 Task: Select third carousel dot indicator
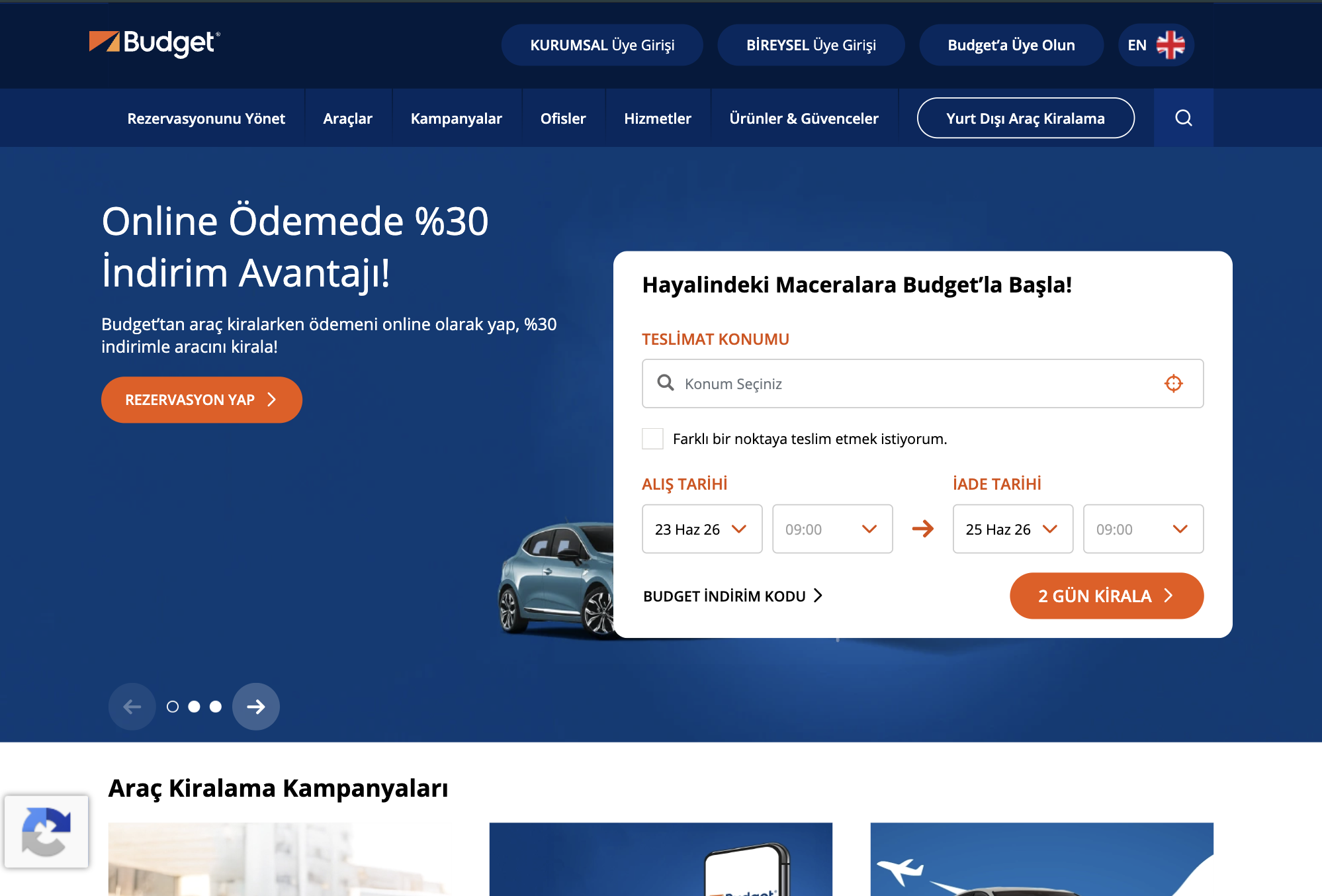pos(216,707)
